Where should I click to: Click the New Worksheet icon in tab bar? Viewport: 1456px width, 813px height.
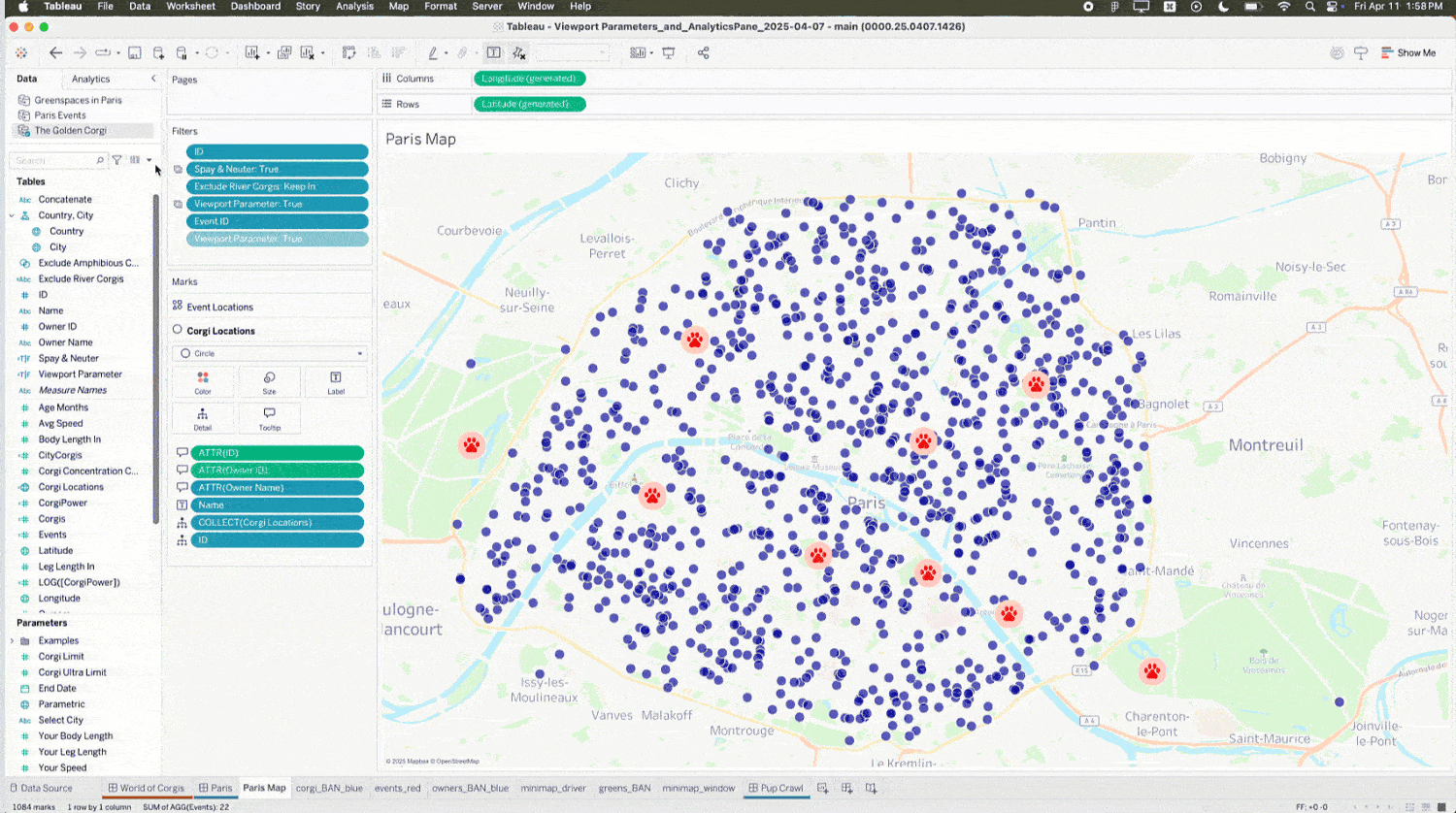[x=823, y=788]
